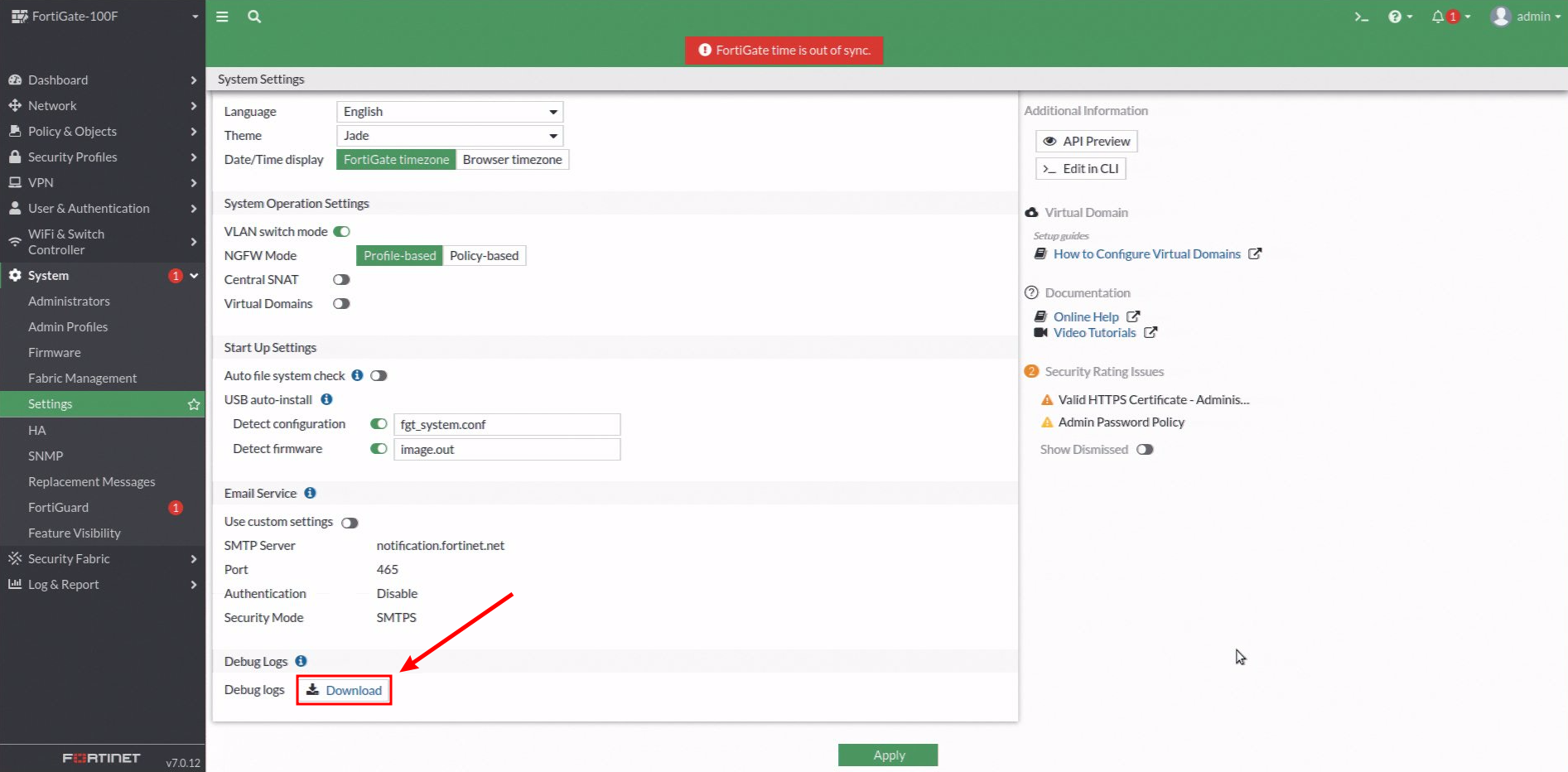Click the image.out input field
Image resolution: width=1568 pixels, height=772 pixels.
click(507, 450)
